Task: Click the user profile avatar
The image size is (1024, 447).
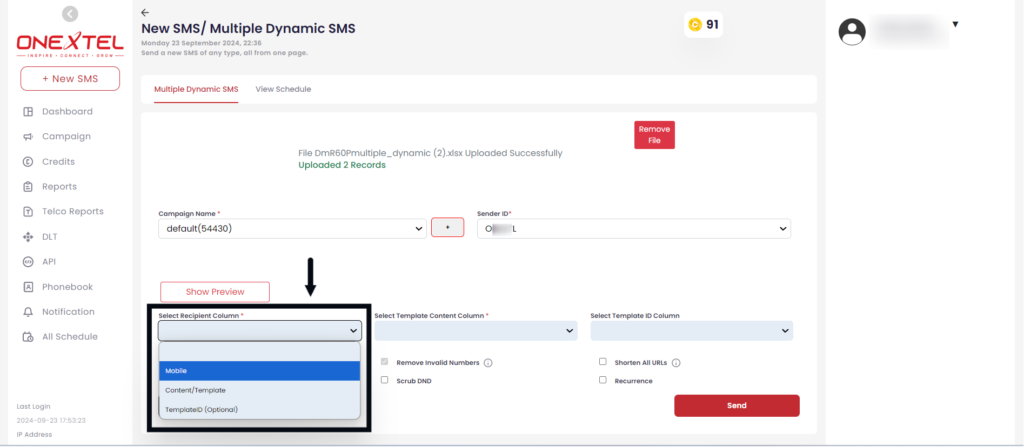Action: (x=852, y=31)
